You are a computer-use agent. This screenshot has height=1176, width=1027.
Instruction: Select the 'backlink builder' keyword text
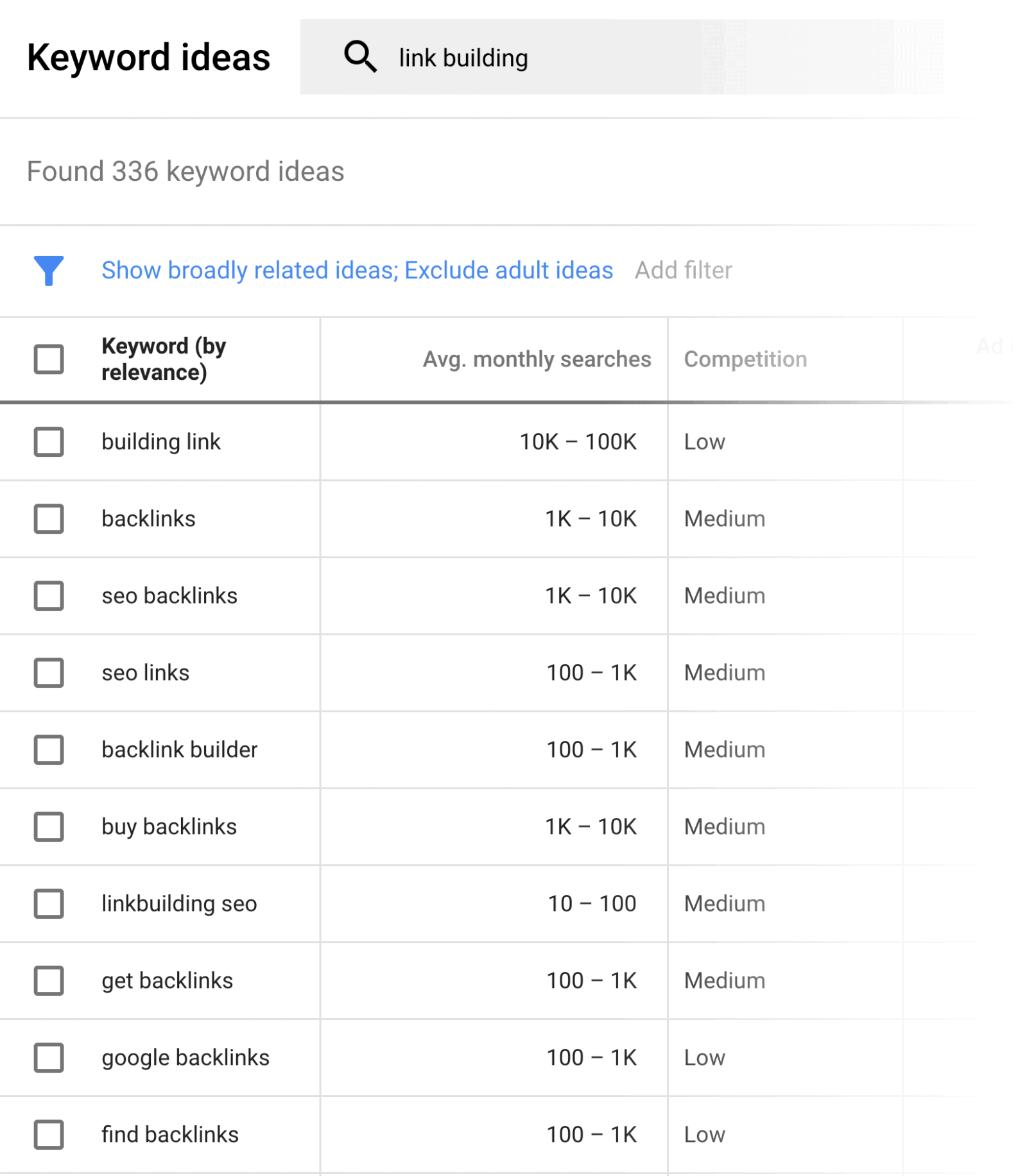[x=179, y=749]
